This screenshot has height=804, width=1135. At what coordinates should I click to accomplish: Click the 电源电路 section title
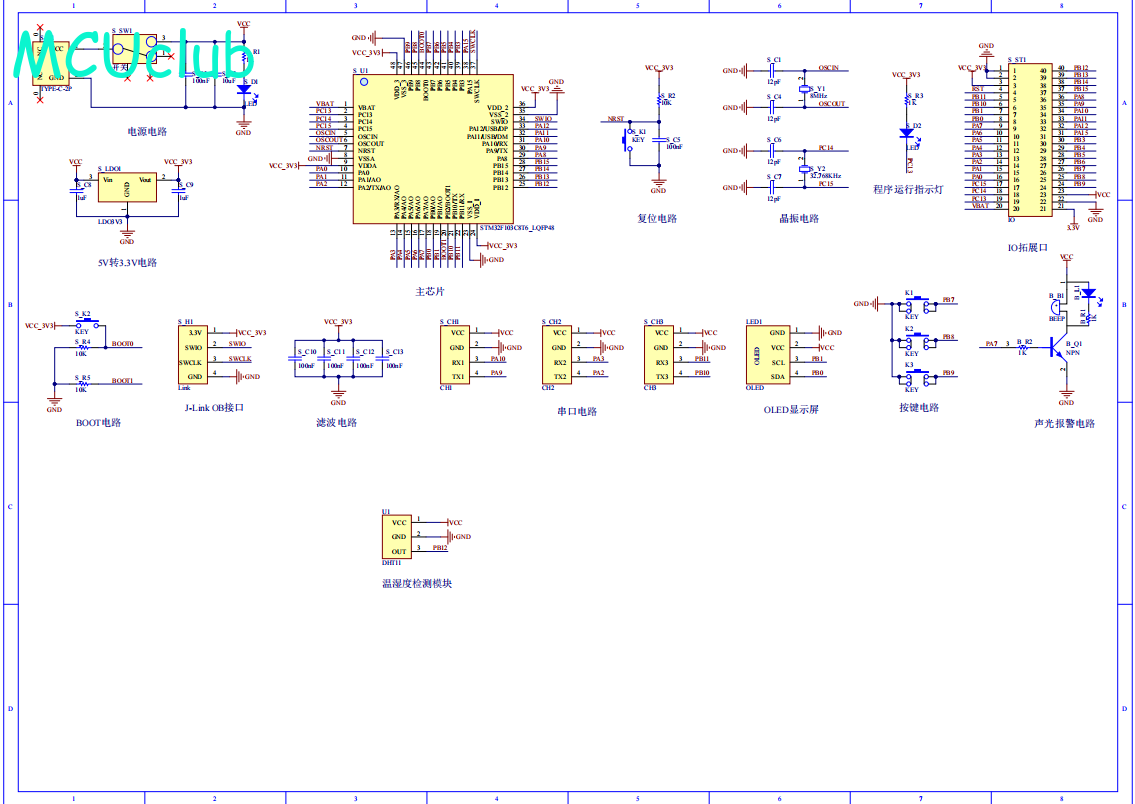tap(148, 132)
